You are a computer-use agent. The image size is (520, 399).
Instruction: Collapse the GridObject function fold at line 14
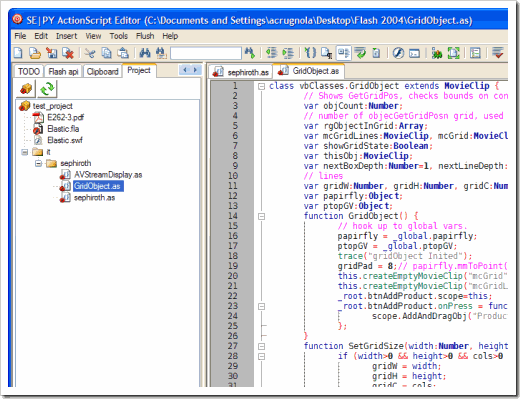[262, 216]
